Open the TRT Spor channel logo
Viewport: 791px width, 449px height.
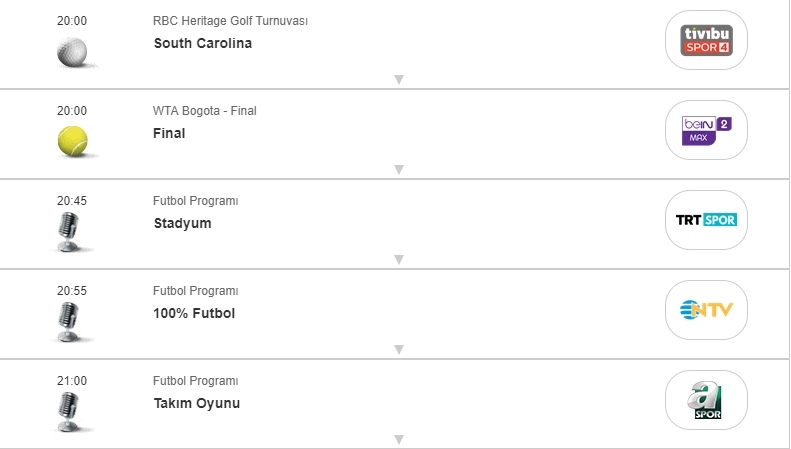pyautogui.click(x=706, y=220)
